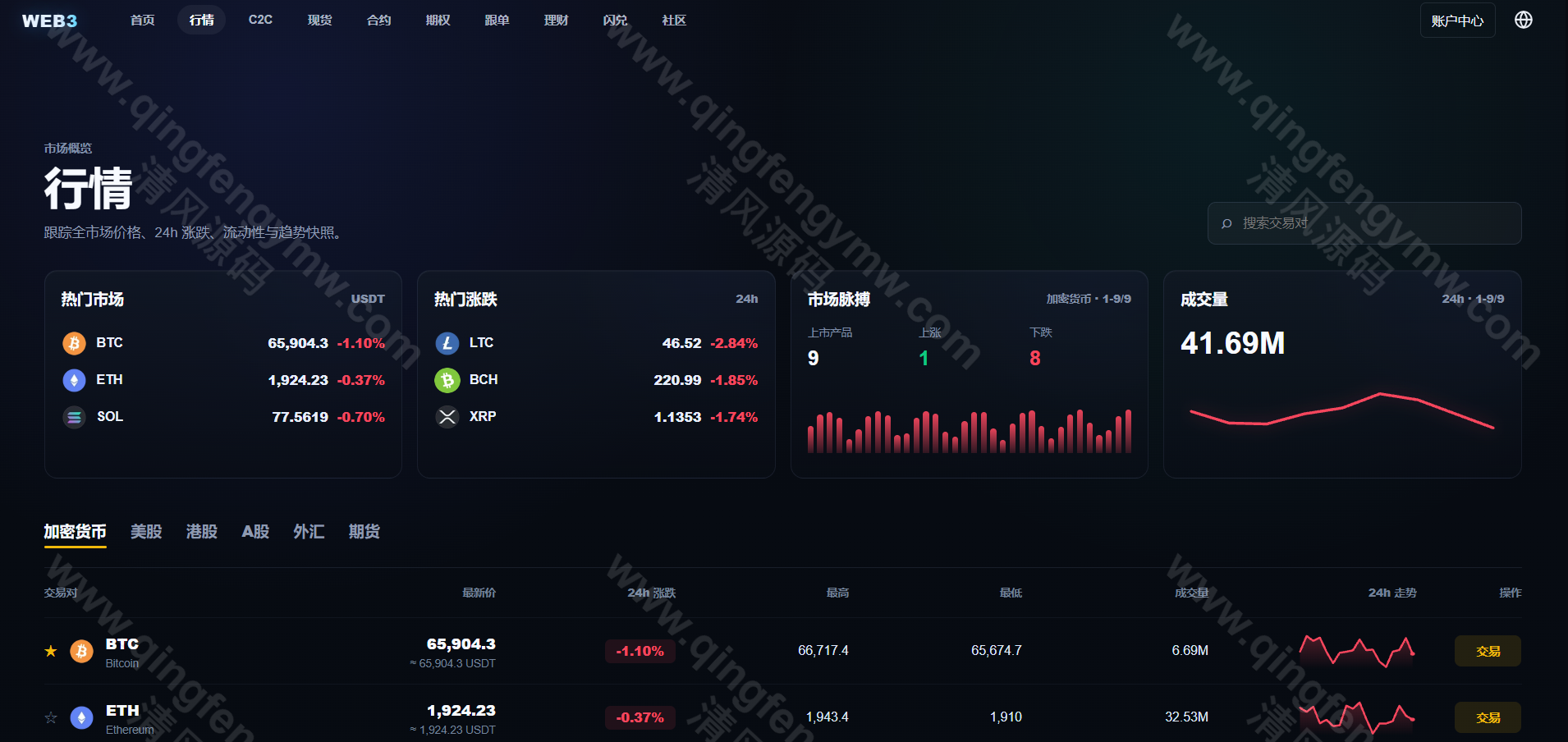1568x742 pixels.
Task: Click the BTC 24h trend sparkline
Action: coord(1357,651)
